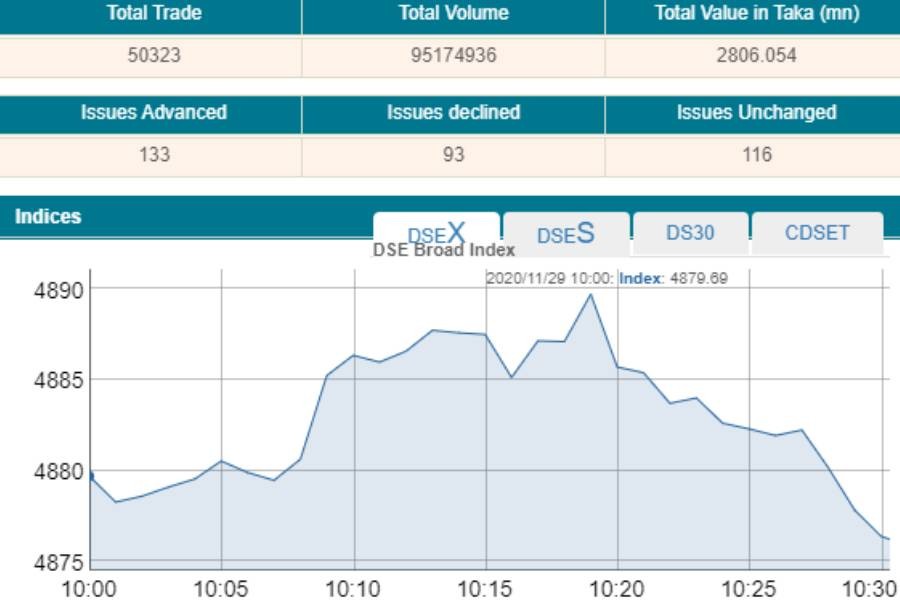The height and width of the screenshot is (600, 900).
Task: Select the total trade value 50323
Action: 154,56
